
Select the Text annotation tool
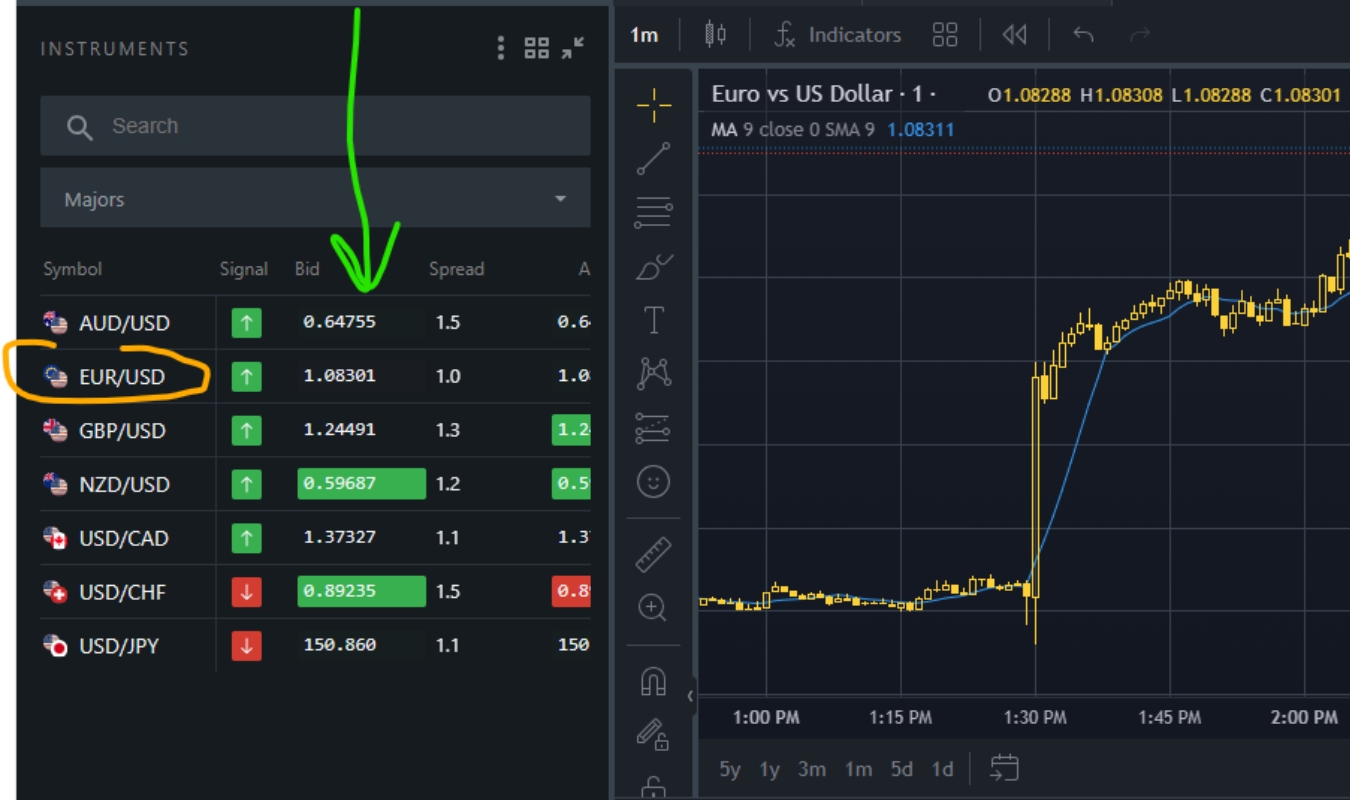coord(654,321)
